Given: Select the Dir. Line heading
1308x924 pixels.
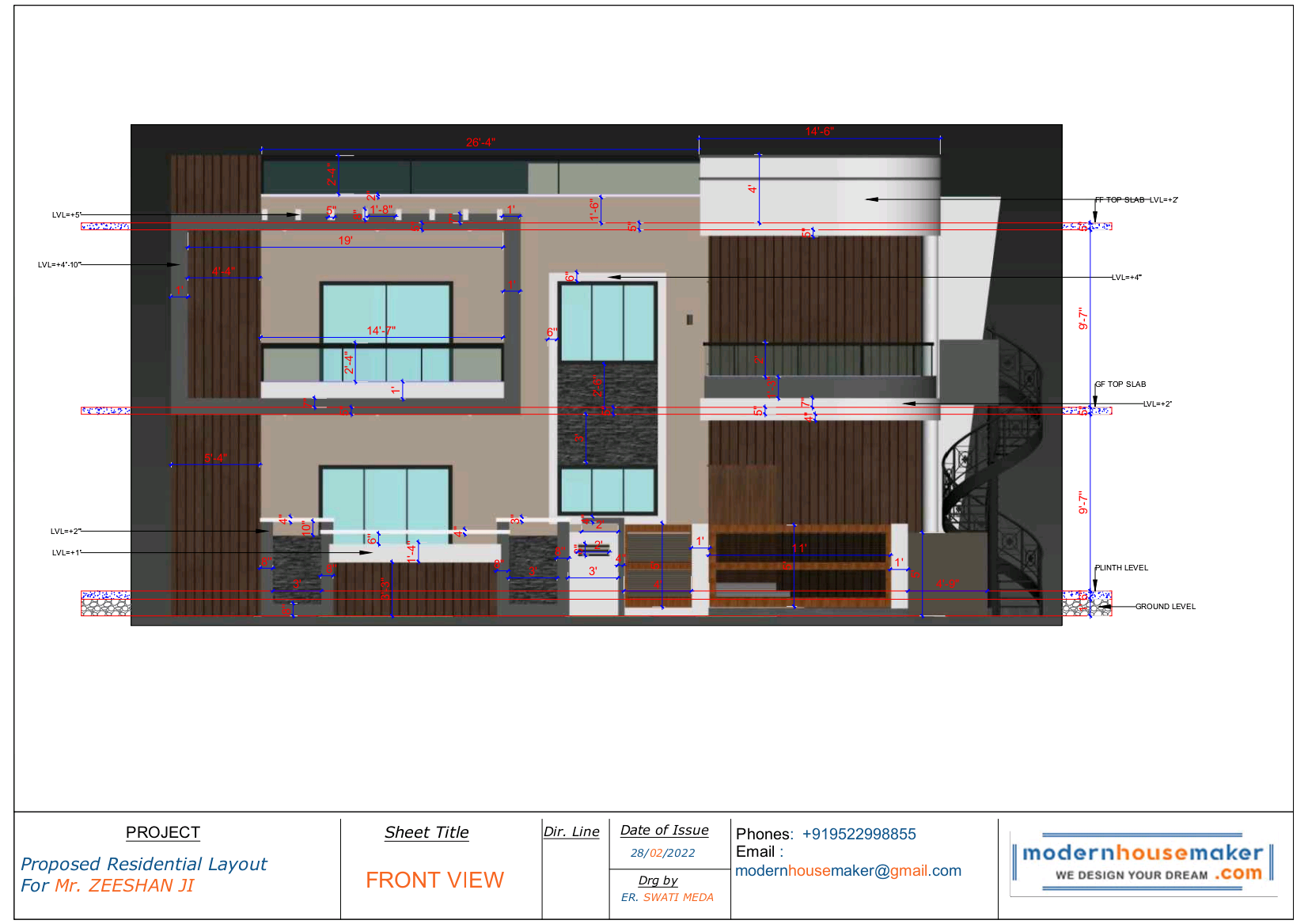Looking at the screenshot, I should [571, 831].
